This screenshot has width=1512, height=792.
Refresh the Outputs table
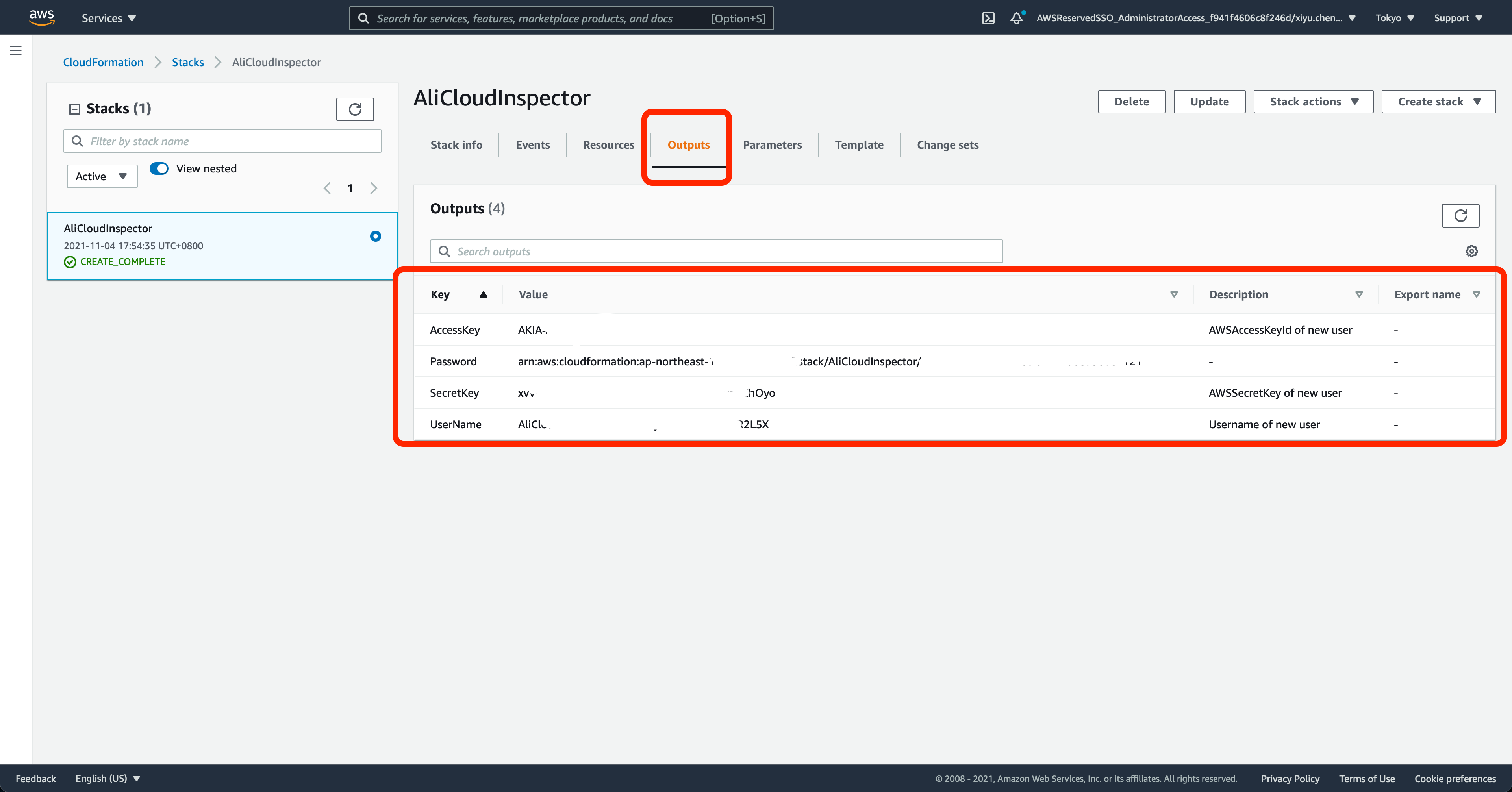coord(1460,216)
